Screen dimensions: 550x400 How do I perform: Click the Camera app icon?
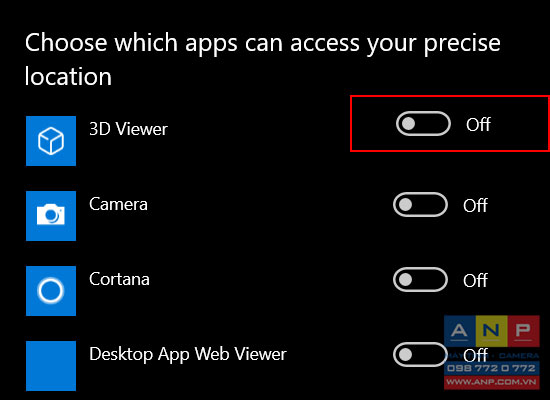click(x=51, y=216)
